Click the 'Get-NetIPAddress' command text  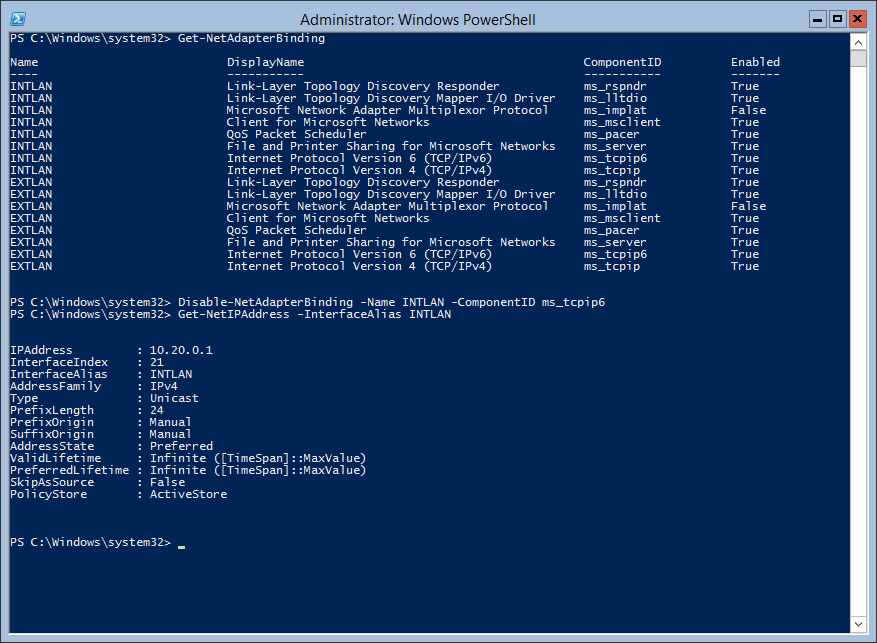click(234, 314)
